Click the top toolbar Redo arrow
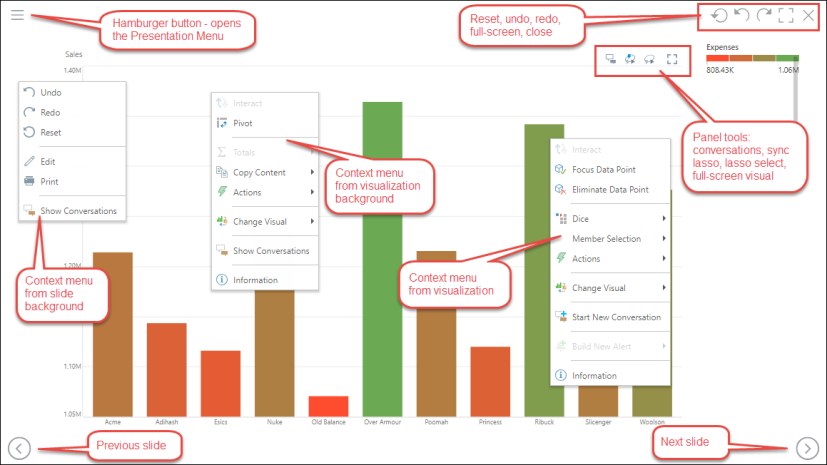The image size is (827, 465). coord(763,15)
